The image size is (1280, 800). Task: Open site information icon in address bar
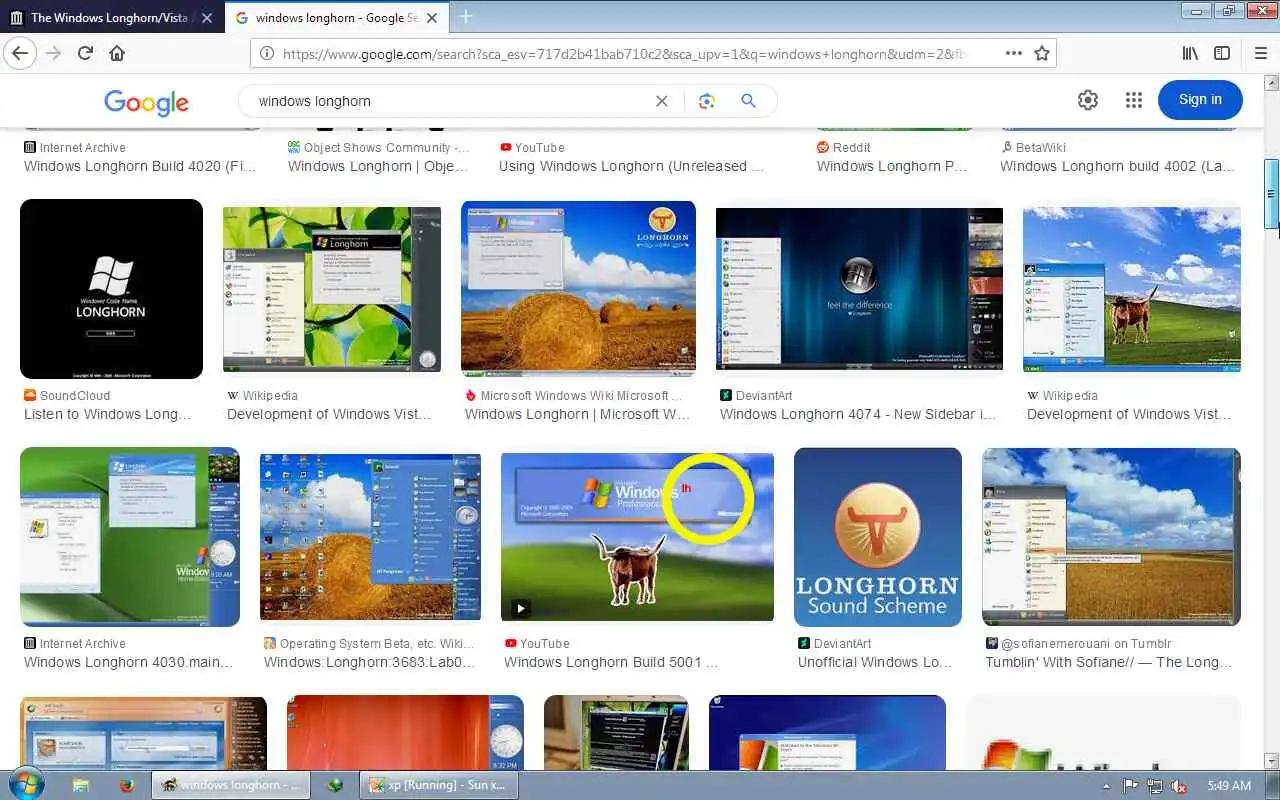coord(267,54)
